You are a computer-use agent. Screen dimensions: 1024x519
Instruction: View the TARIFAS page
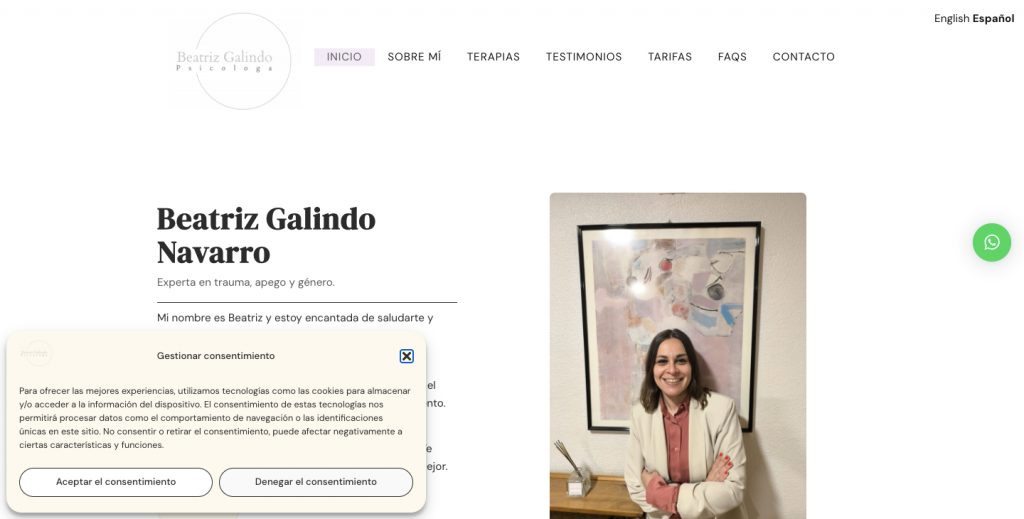point(669,57)
